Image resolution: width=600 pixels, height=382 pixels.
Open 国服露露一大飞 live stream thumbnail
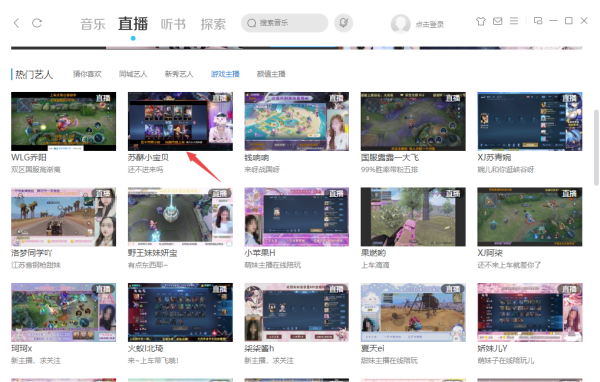[x=413, y=121]
